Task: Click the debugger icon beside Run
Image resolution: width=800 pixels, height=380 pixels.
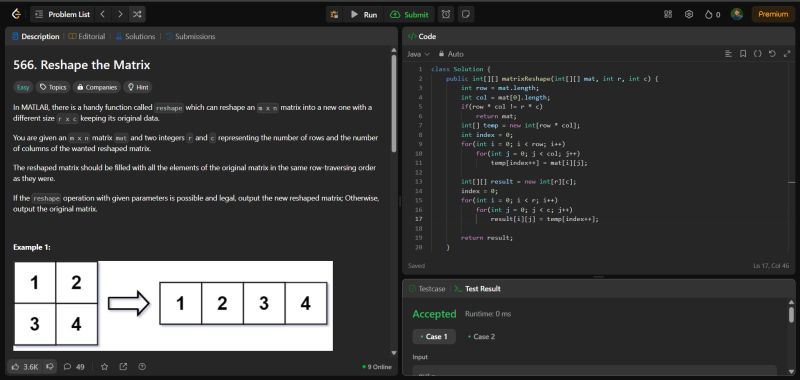Action: (334, 15)
